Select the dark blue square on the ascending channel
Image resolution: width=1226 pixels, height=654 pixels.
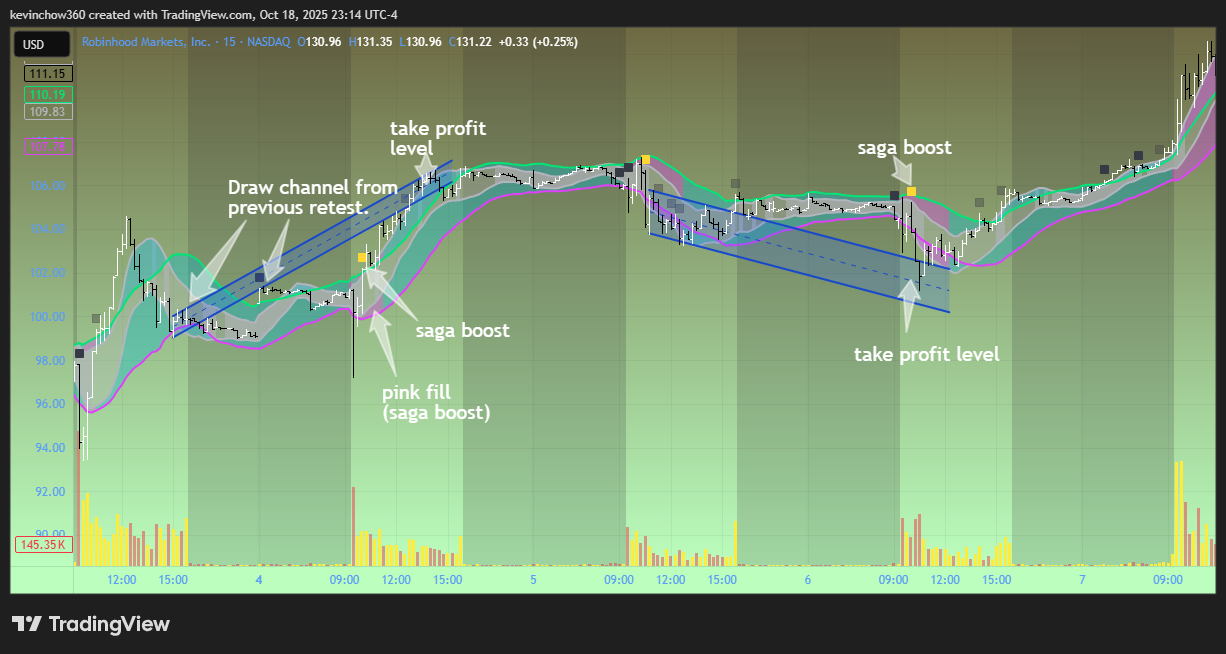point(259,277)
